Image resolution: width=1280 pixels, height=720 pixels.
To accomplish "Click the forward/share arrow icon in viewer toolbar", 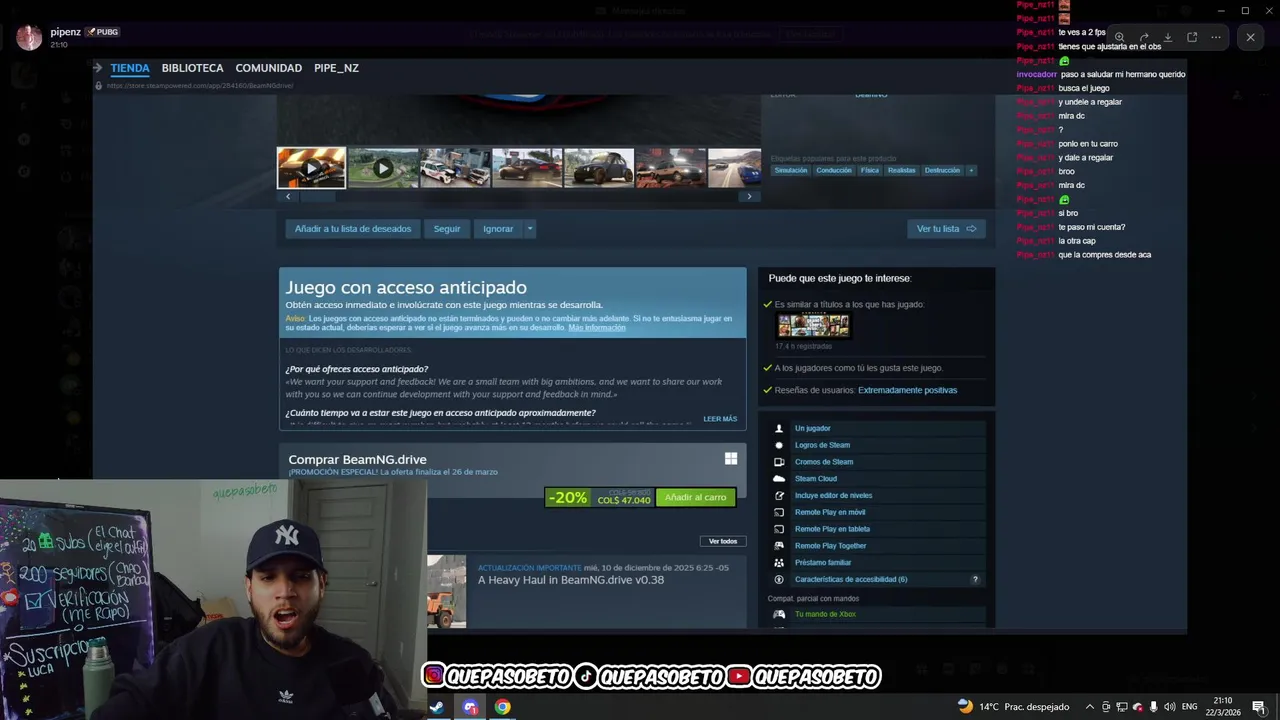I will click(x=1144, y=37).
